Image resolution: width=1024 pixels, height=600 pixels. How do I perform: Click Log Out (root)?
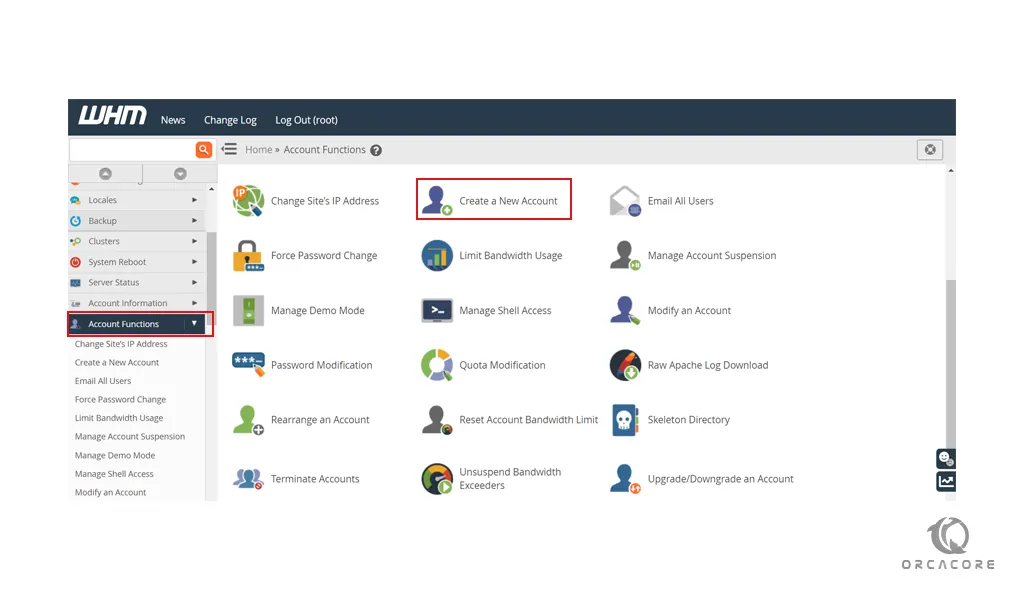[306, 120]
